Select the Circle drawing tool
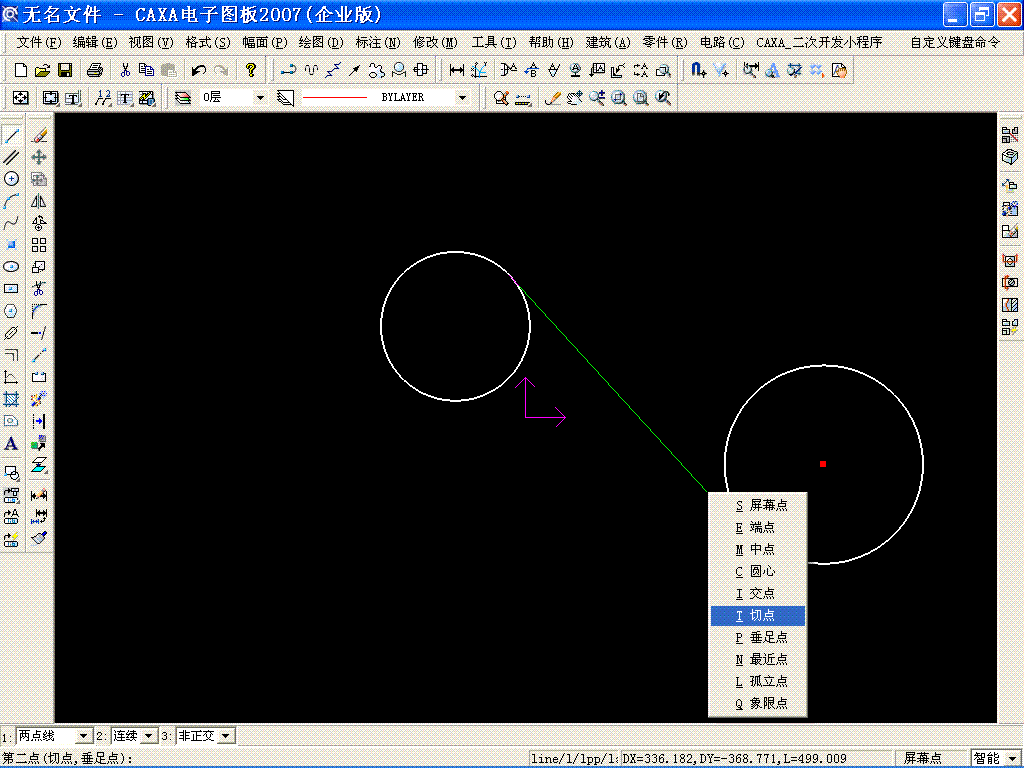Screen dimensions: 1024x768 [x=11, y=179]
